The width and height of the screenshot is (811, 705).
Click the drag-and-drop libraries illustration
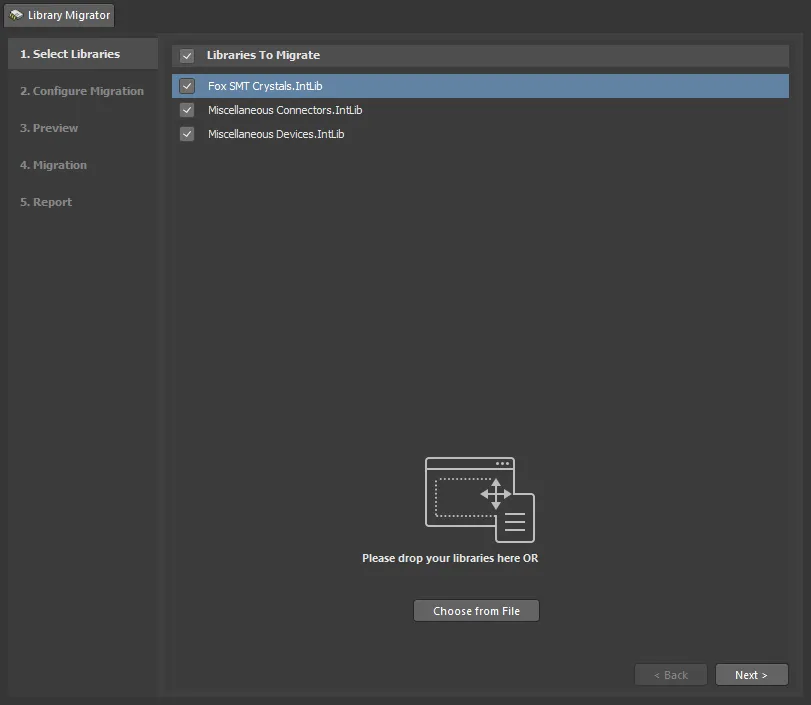[479, 499]
